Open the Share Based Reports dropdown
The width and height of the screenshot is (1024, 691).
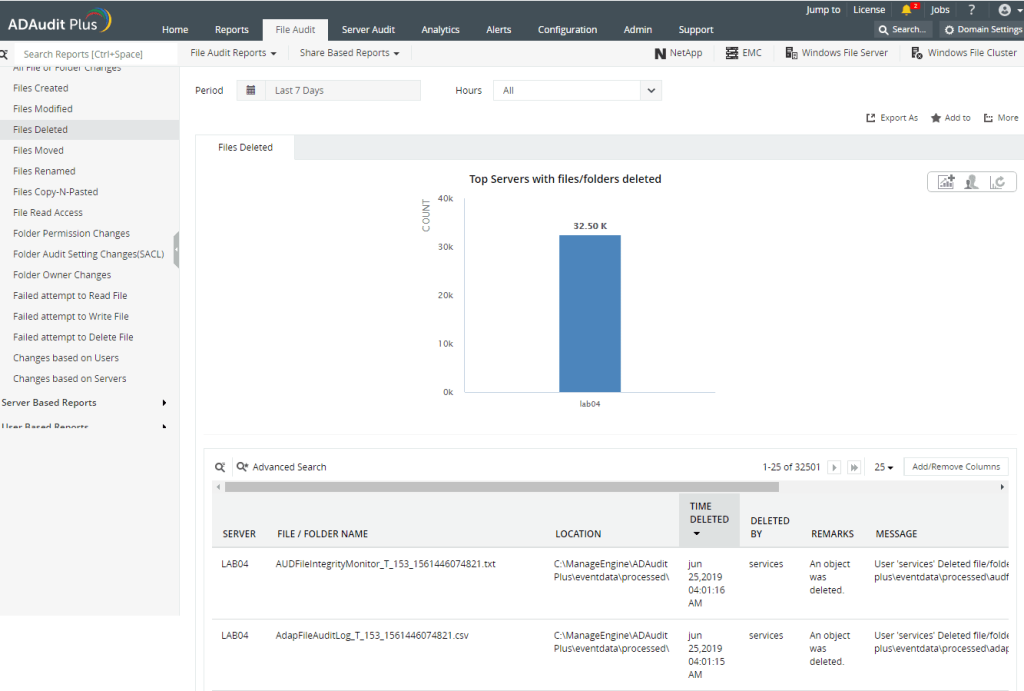[x=349, y=53]
